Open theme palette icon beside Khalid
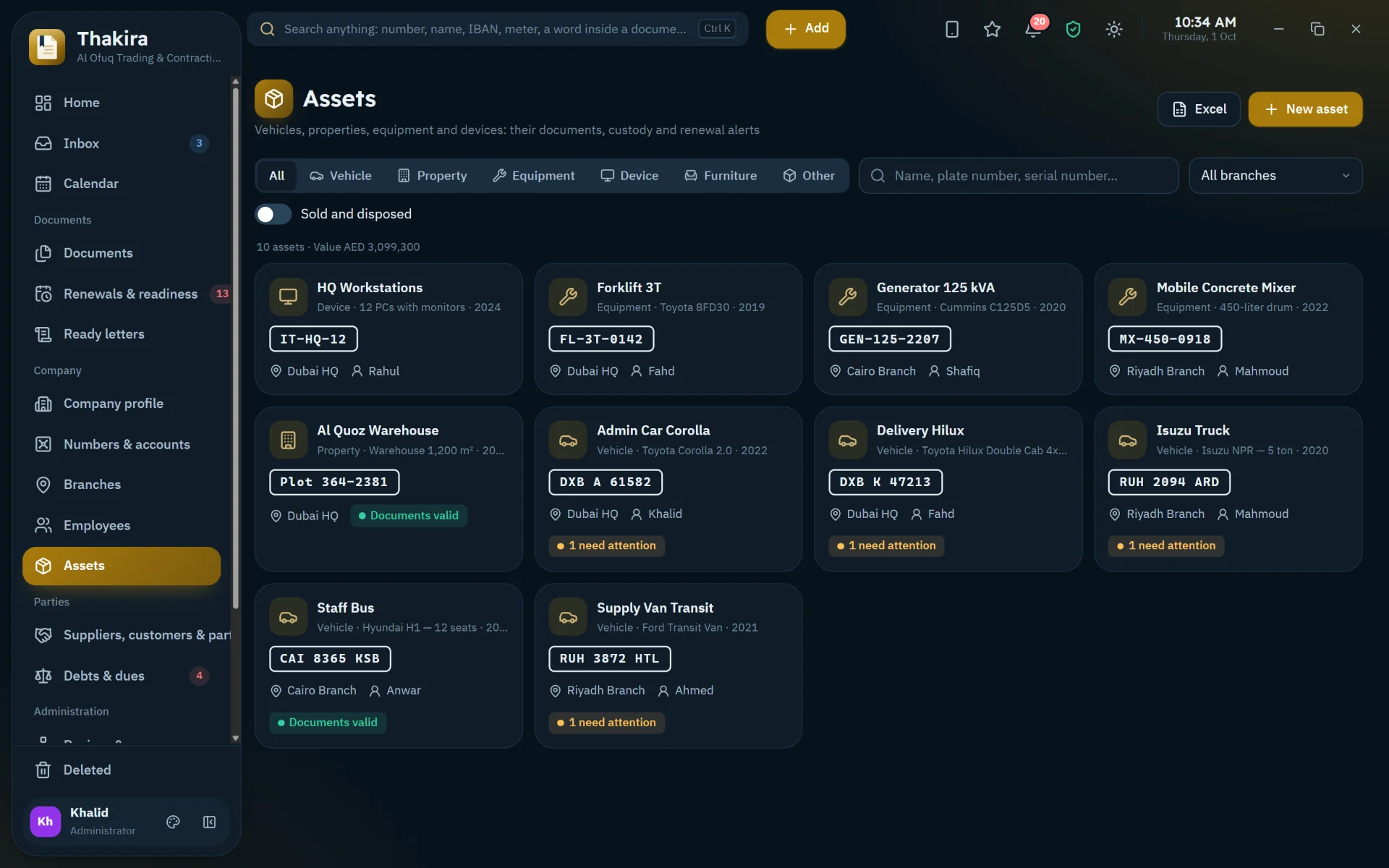 pyautogui.click(x=173, y=822)
